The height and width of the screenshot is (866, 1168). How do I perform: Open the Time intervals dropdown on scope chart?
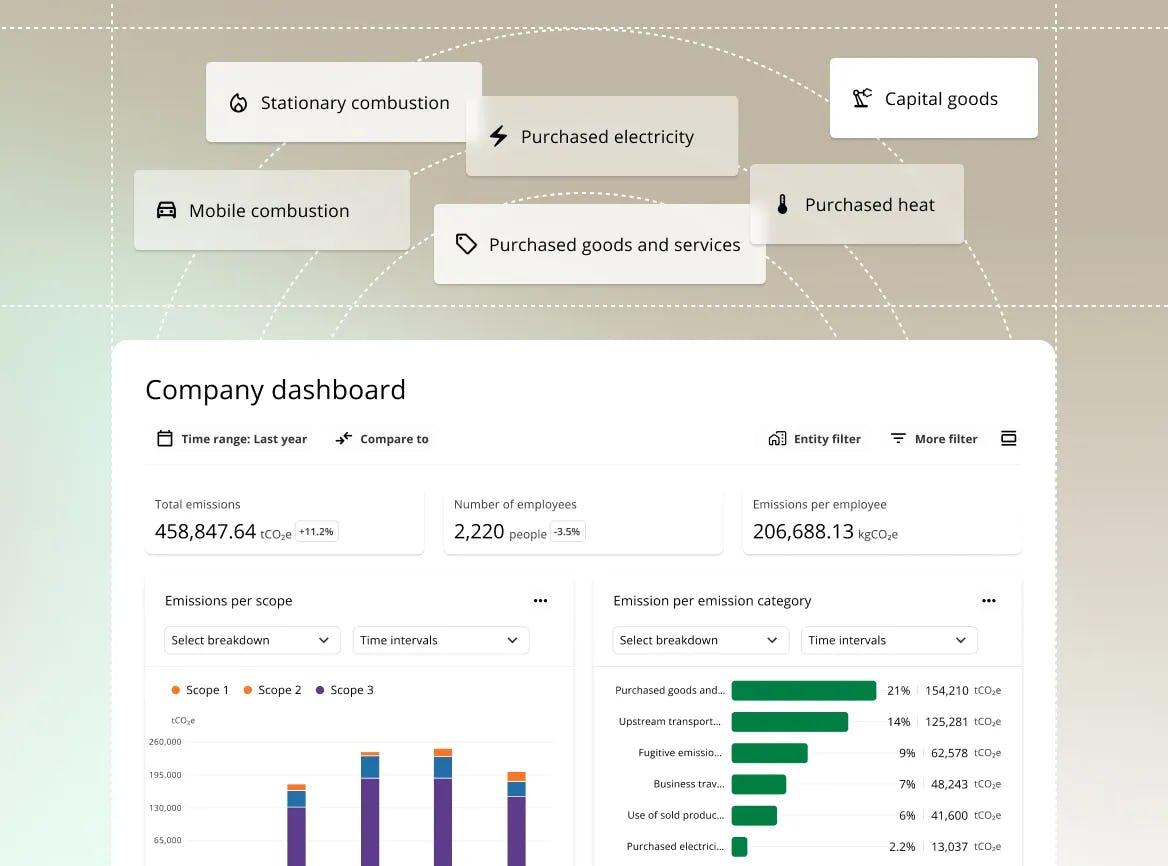[x=440, y=640]
